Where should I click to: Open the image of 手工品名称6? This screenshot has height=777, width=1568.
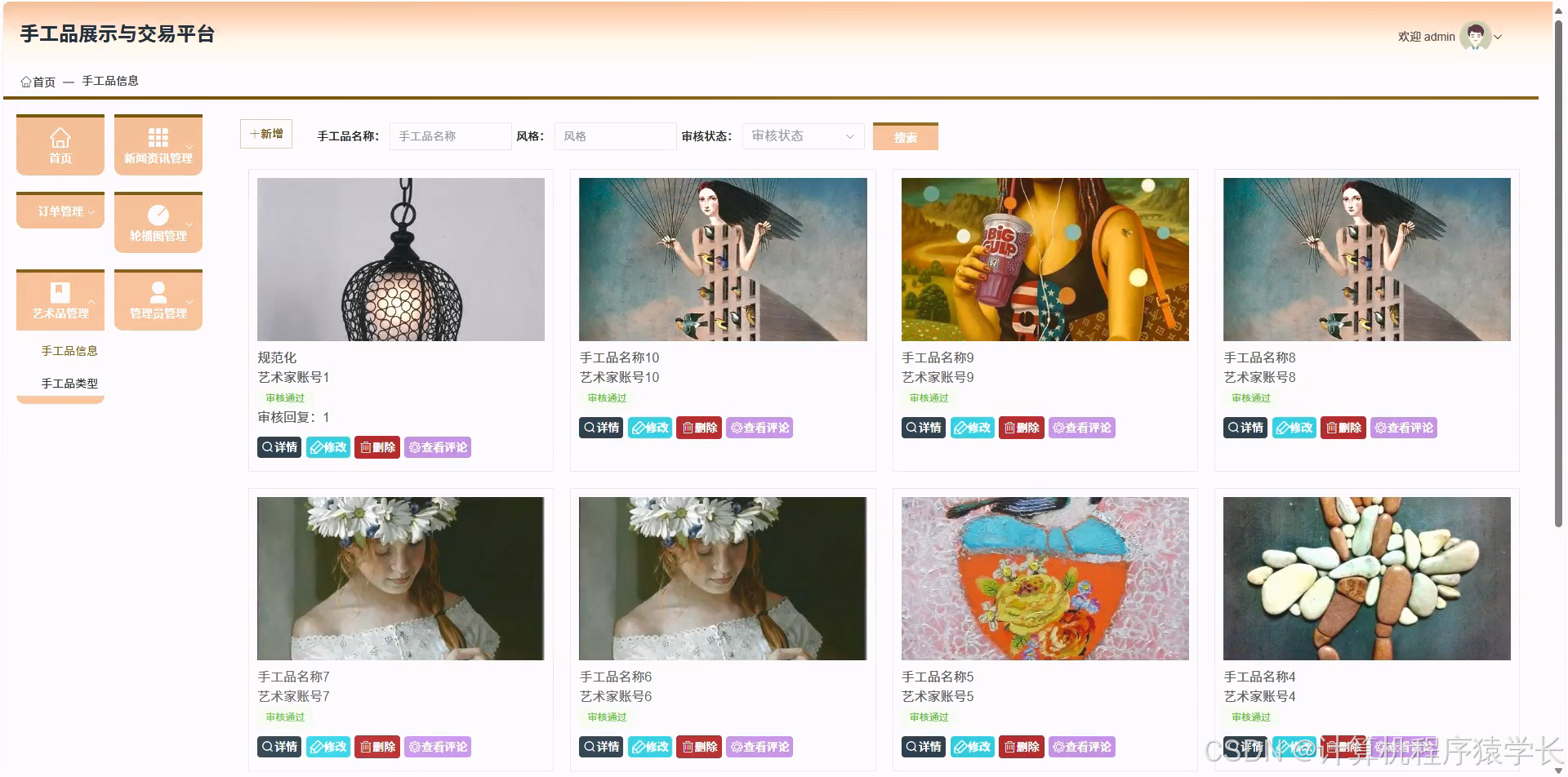[723, 579]
